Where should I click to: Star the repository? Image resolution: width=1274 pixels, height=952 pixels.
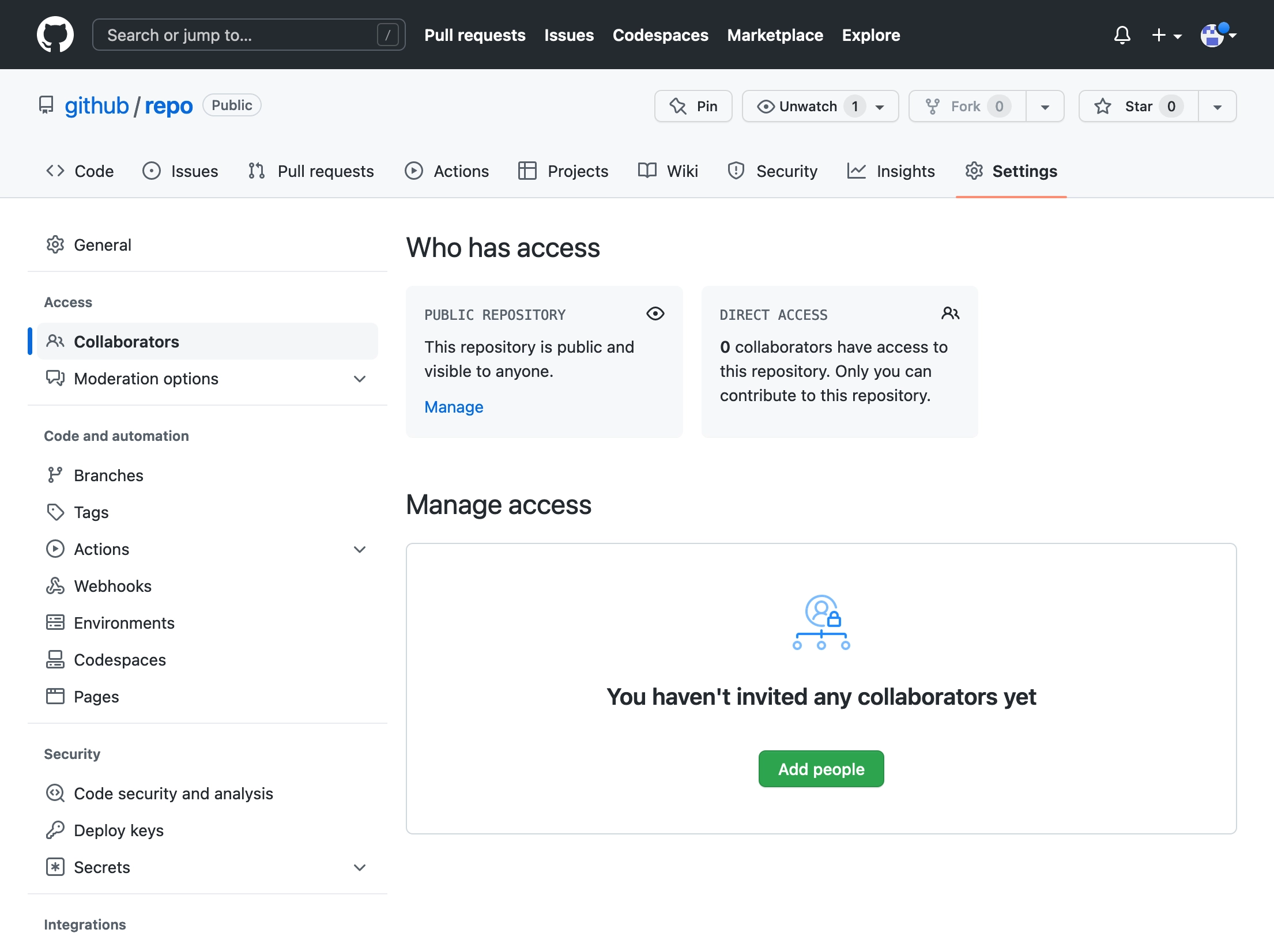1138,106
